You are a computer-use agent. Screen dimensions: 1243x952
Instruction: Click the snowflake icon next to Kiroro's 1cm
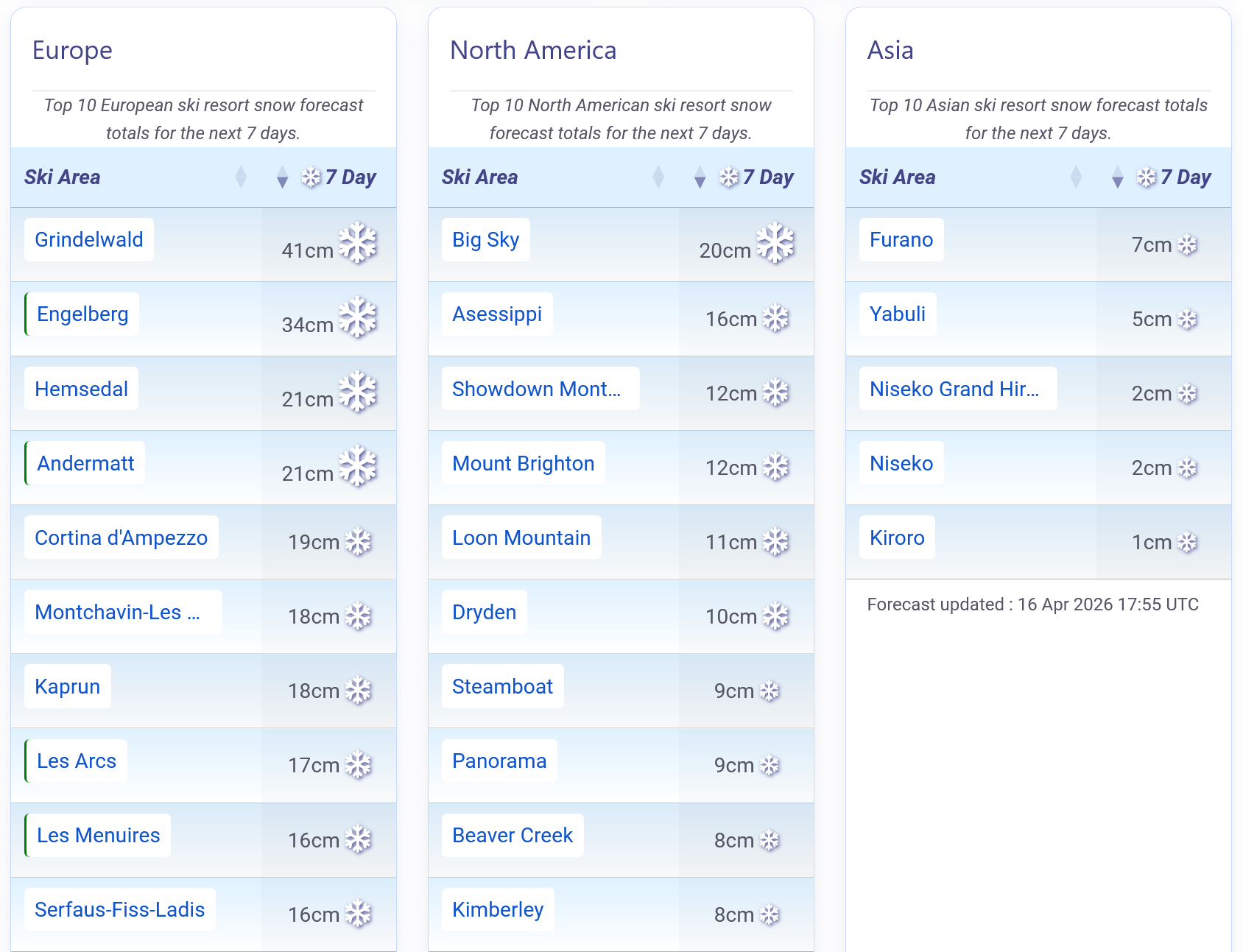coord(1187,543)
